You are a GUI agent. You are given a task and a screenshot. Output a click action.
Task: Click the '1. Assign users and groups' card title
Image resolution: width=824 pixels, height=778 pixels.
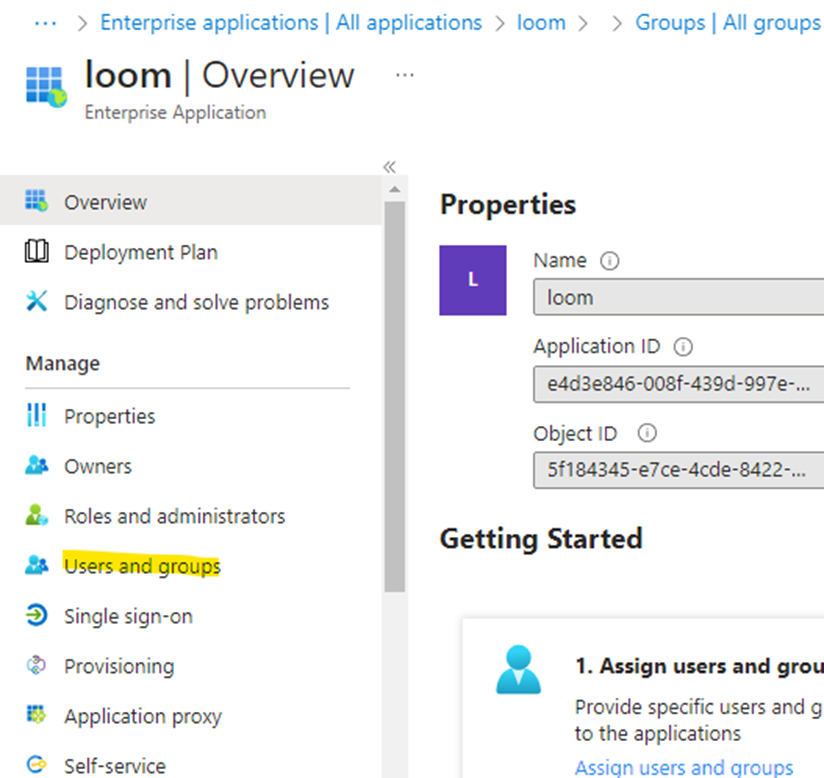pyautogui.click(x=699, y=666)
